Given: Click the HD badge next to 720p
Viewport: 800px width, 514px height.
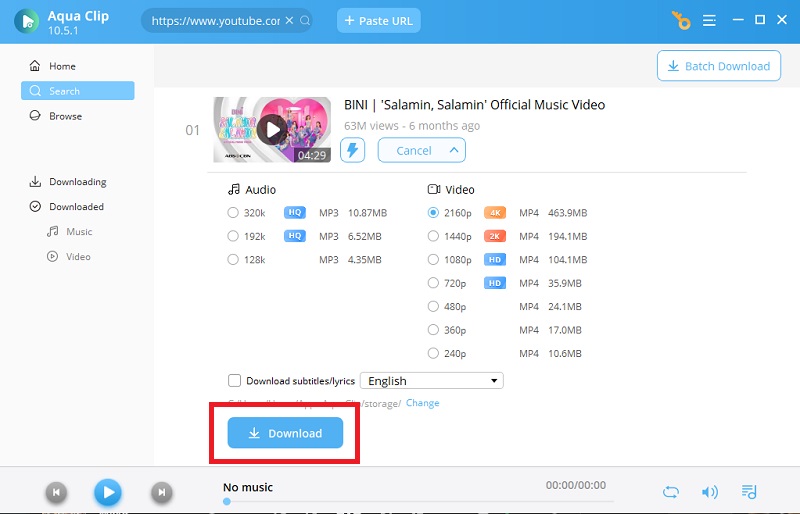Looking at the screenshot, I should (495, 283).
